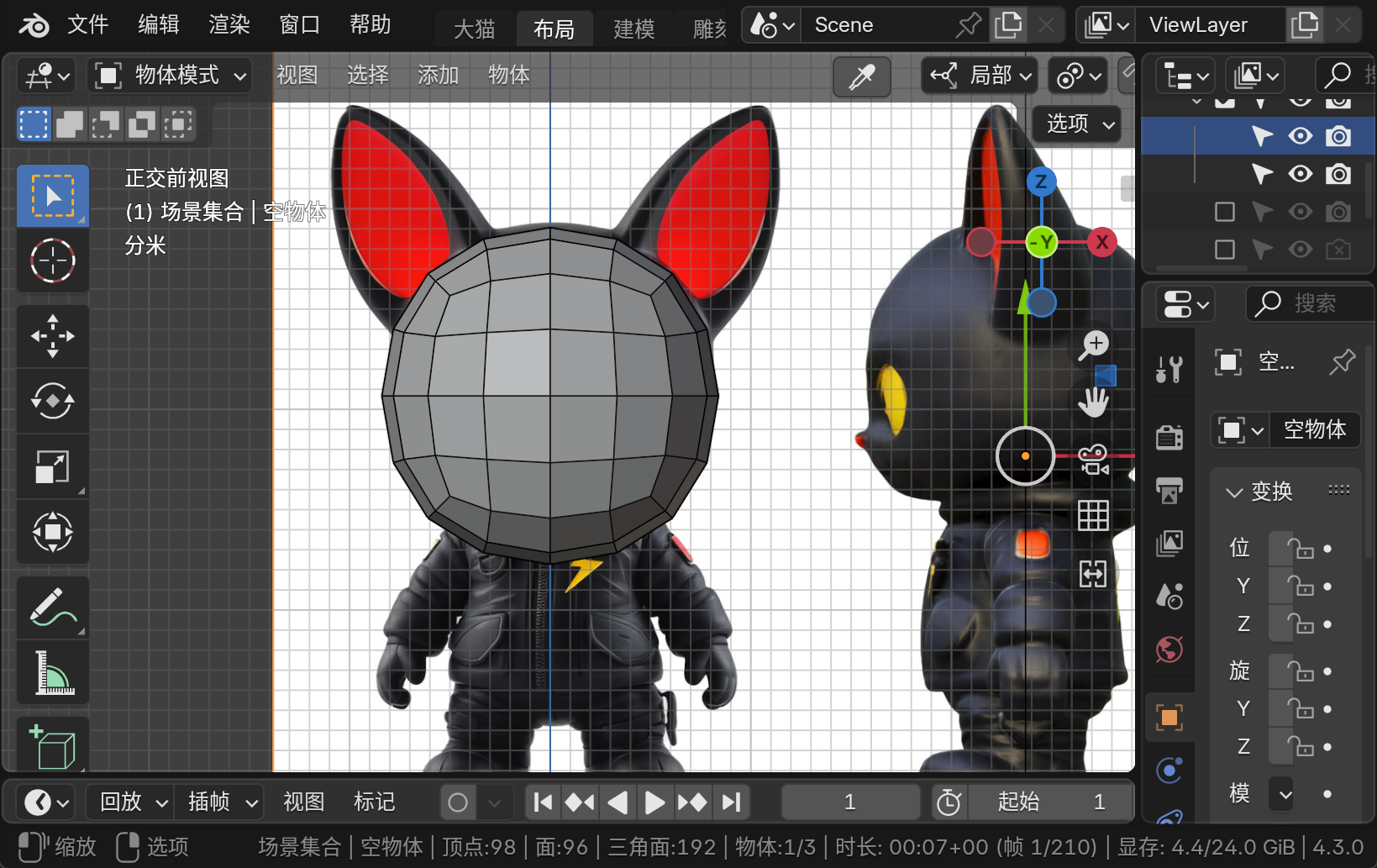Disable rendering for the highlighted outliner row
Screen dimensions: 1377x868
(1338, 136)
